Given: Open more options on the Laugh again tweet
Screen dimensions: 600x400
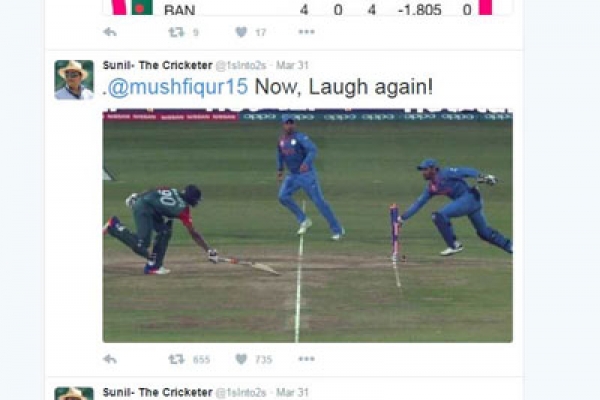Looking at the screenshot, I should pyautogui.click(x=307, y=359).
